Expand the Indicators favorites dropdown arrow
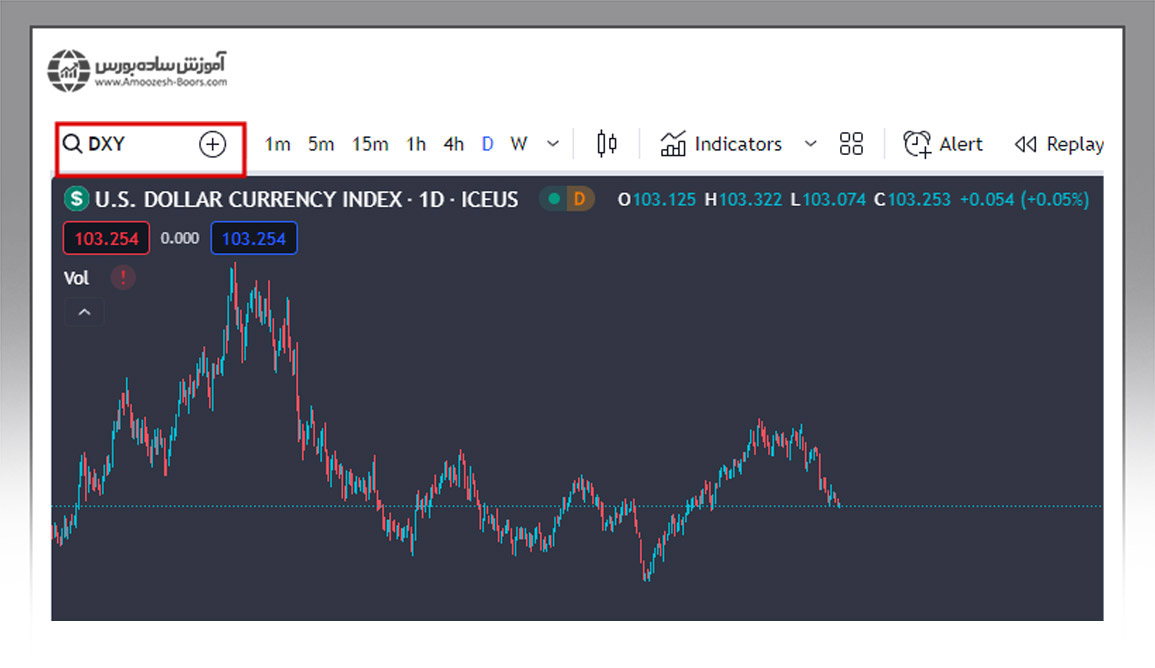1155x668 pixels. tap(811, 144)
